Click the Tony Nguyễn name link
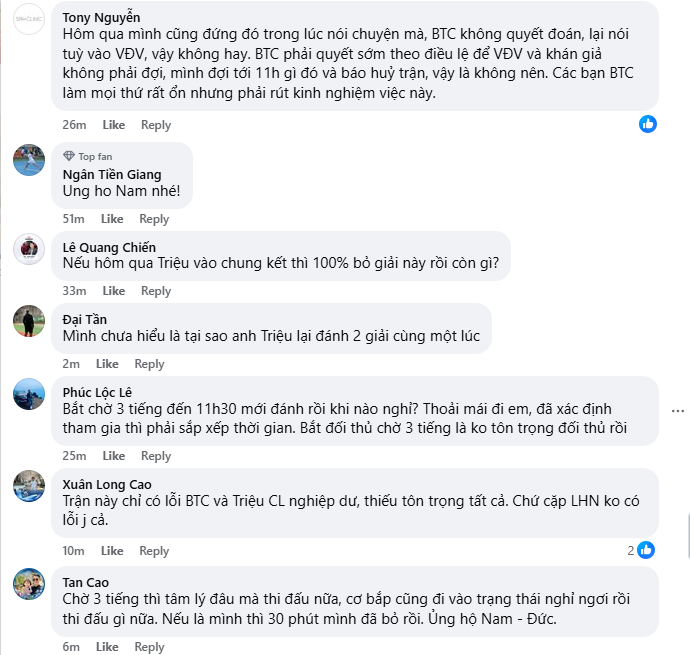 [102, 17]
